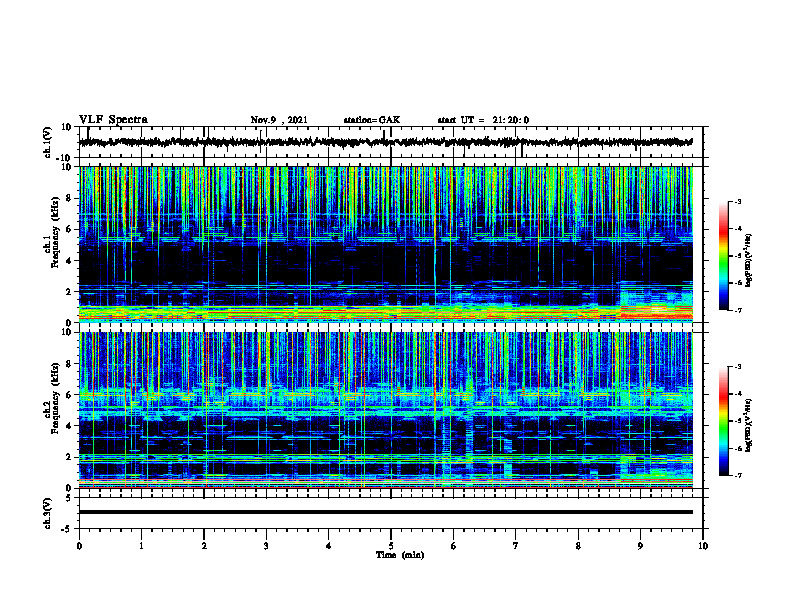792x612 pixels.
Task: Click the "1" minute tick on the time axis
Action: (x=141, y=546)
